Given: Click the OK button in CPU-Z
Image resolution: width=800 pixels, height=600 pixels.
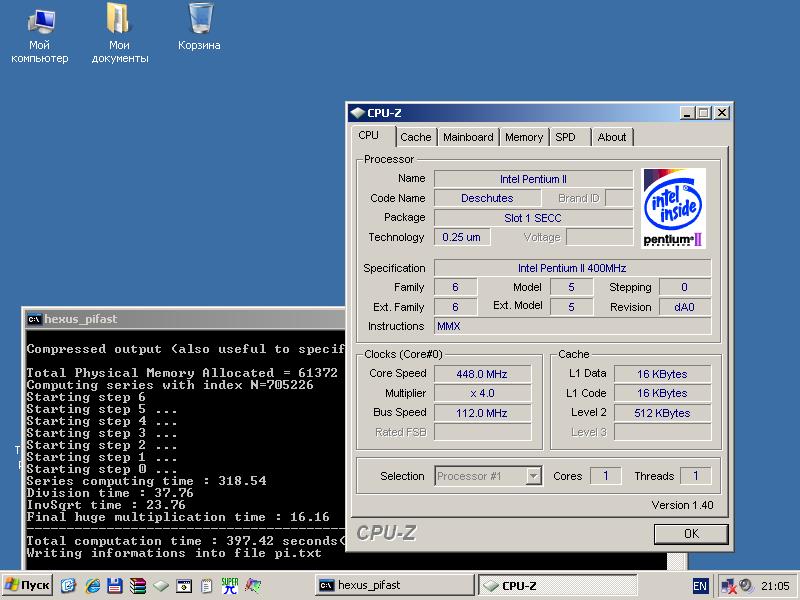Looking at the screenshot, I should click(691, 534).
